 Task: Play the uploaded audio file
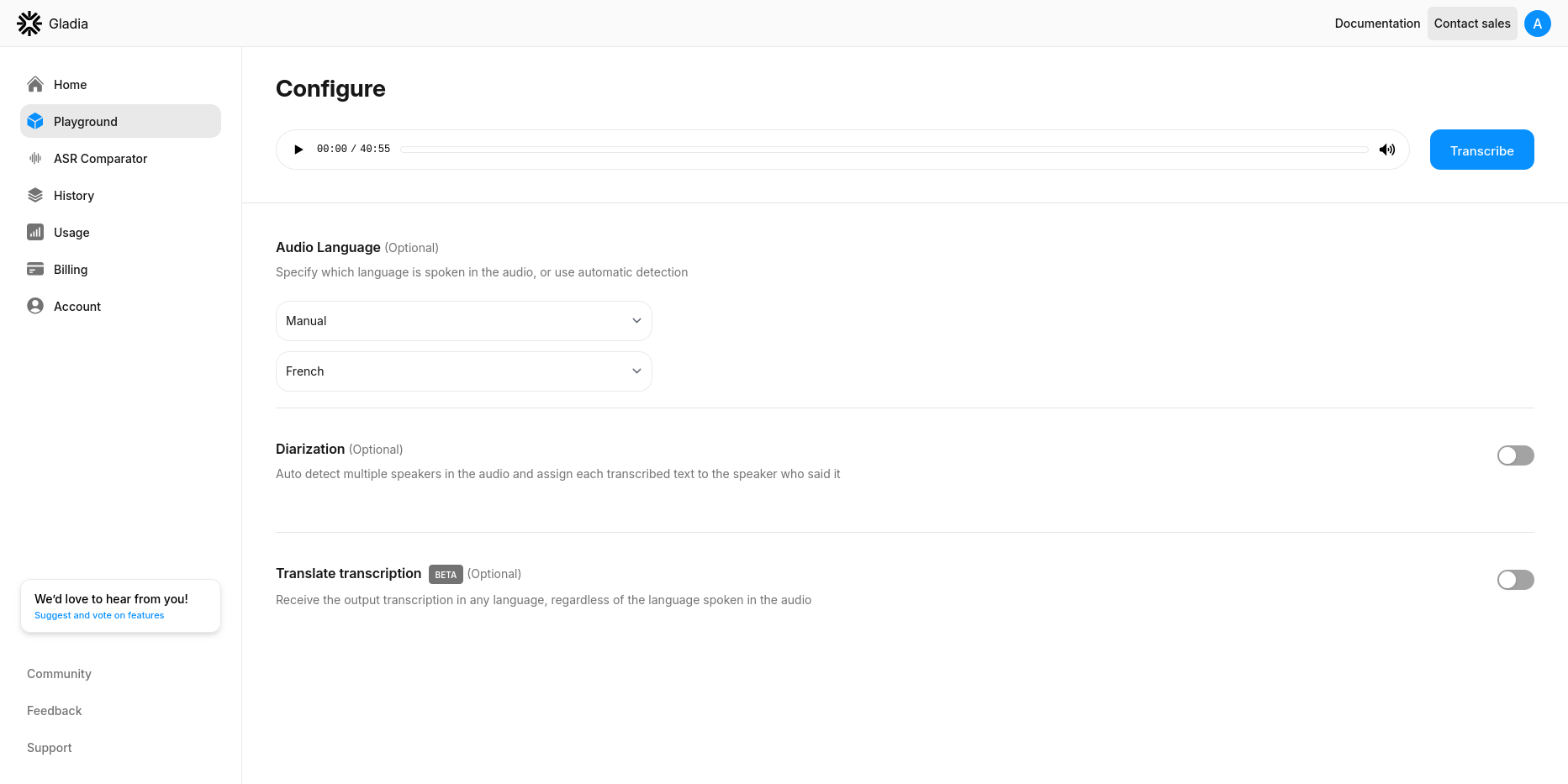(298, 150)
